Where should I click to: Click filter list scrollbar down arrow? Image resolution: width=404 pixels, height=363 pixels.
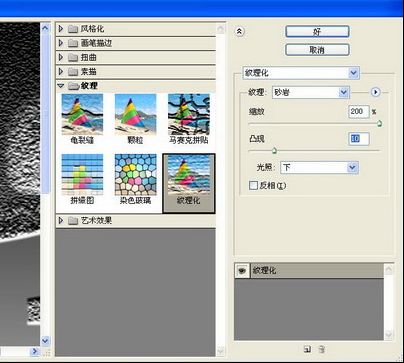point(220,351)
